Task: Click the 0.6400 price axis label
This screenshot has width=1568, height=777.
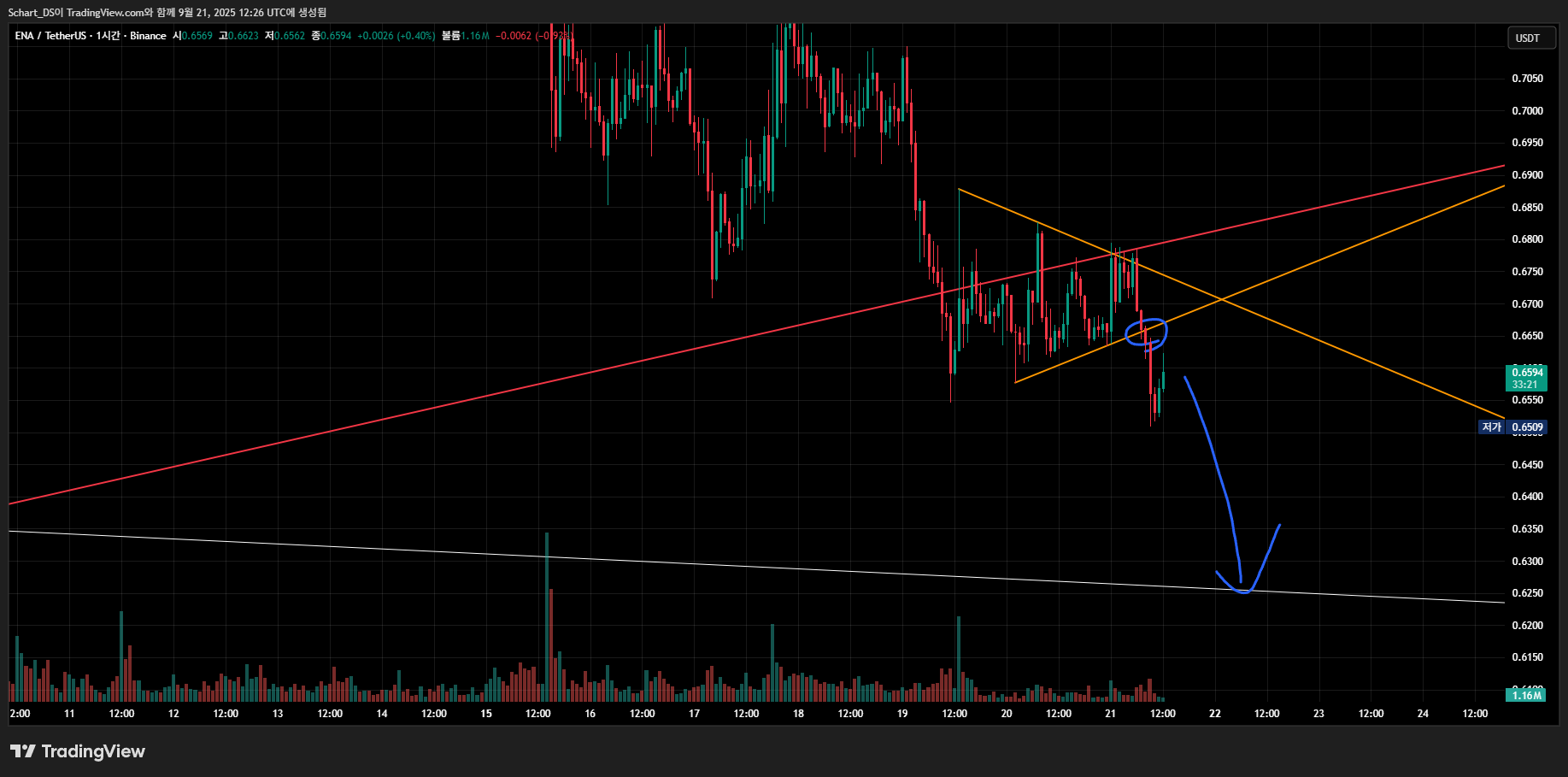Action: [1527, 497]
